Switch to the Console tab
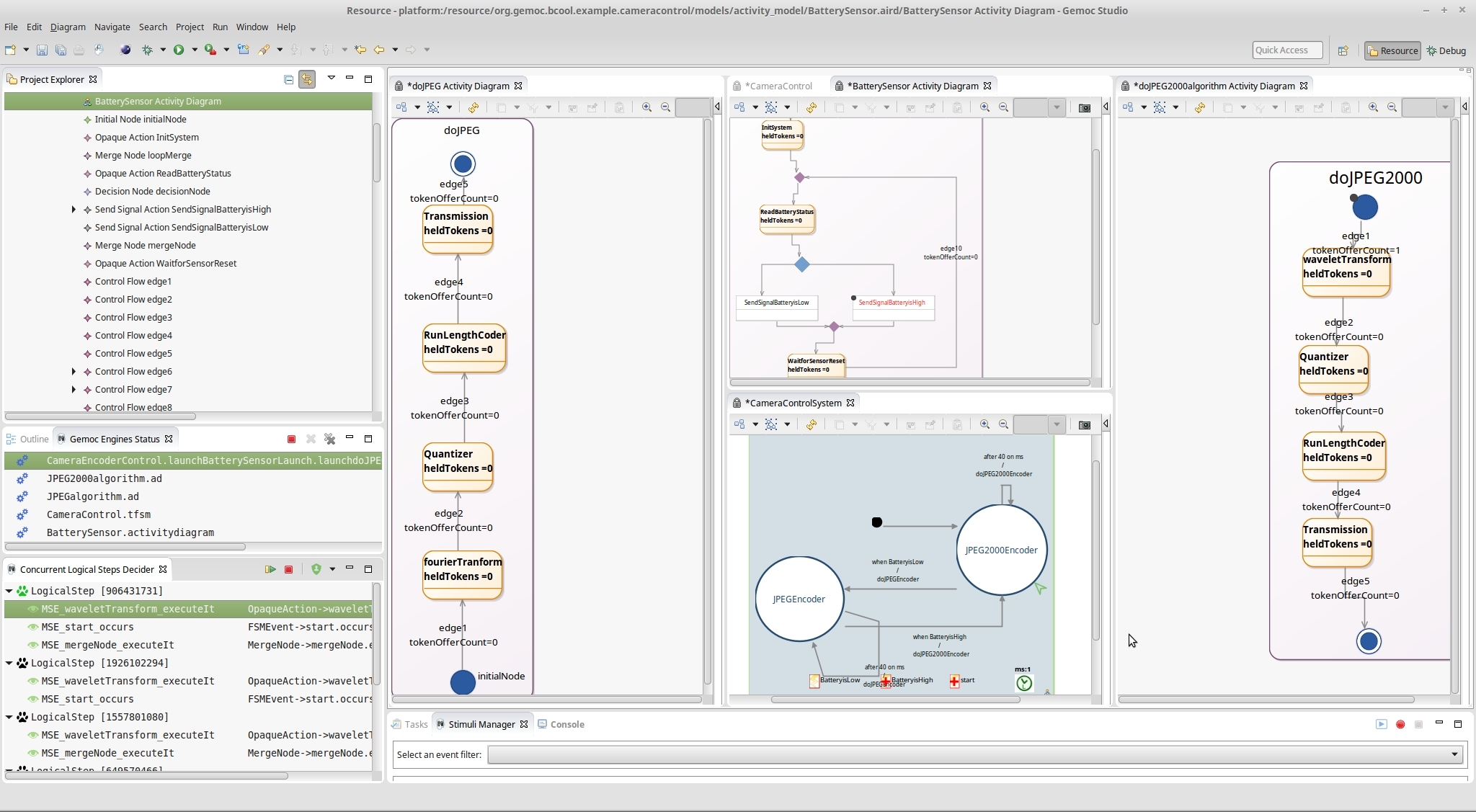 pos(566,724)
